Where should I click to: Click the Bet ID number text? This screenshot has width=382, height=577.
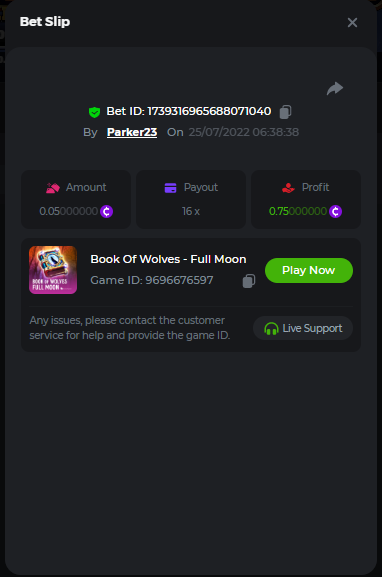coord(209,111)
